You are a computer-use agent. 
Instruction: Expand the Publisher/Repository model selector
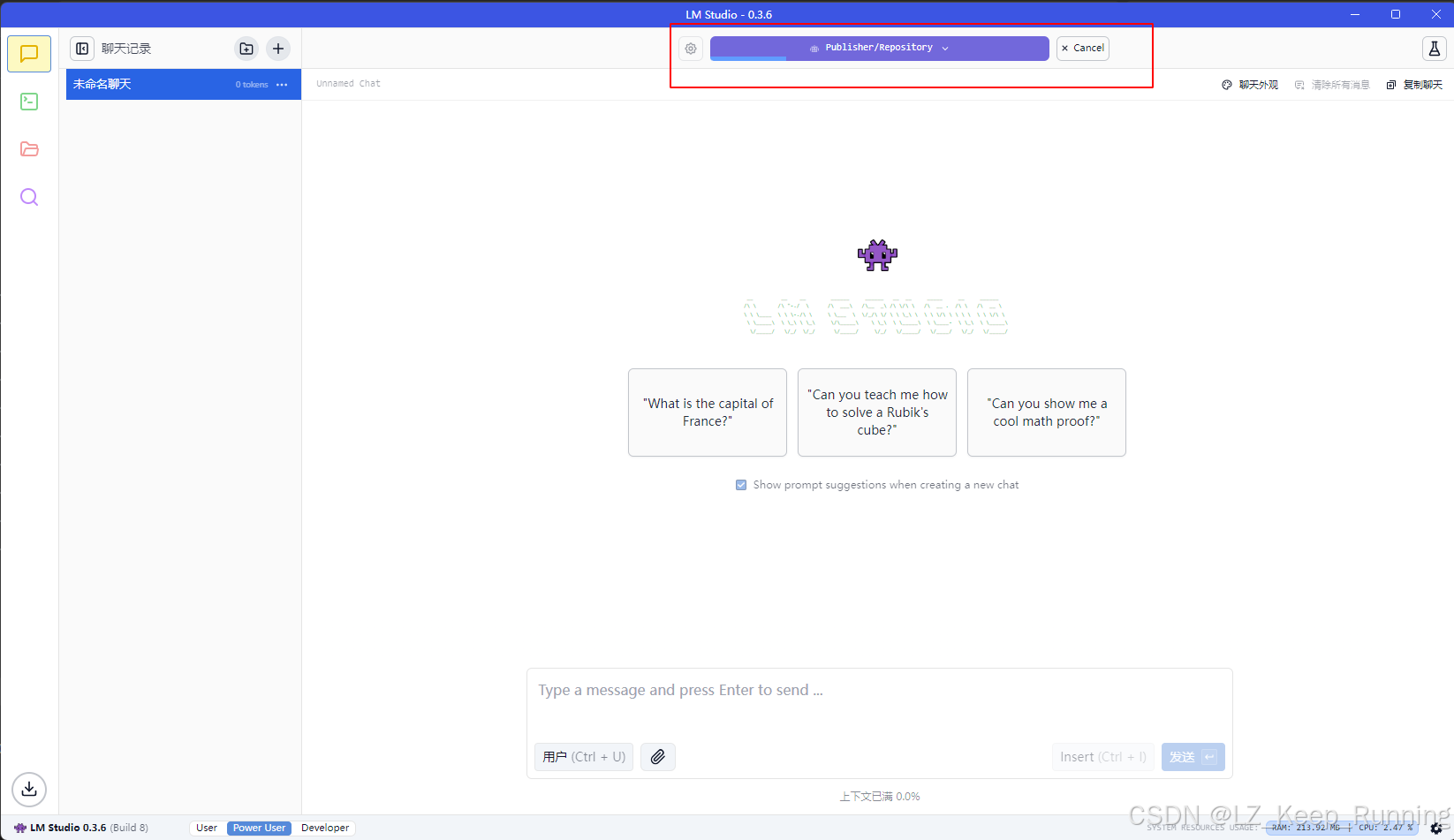(880, 48)
